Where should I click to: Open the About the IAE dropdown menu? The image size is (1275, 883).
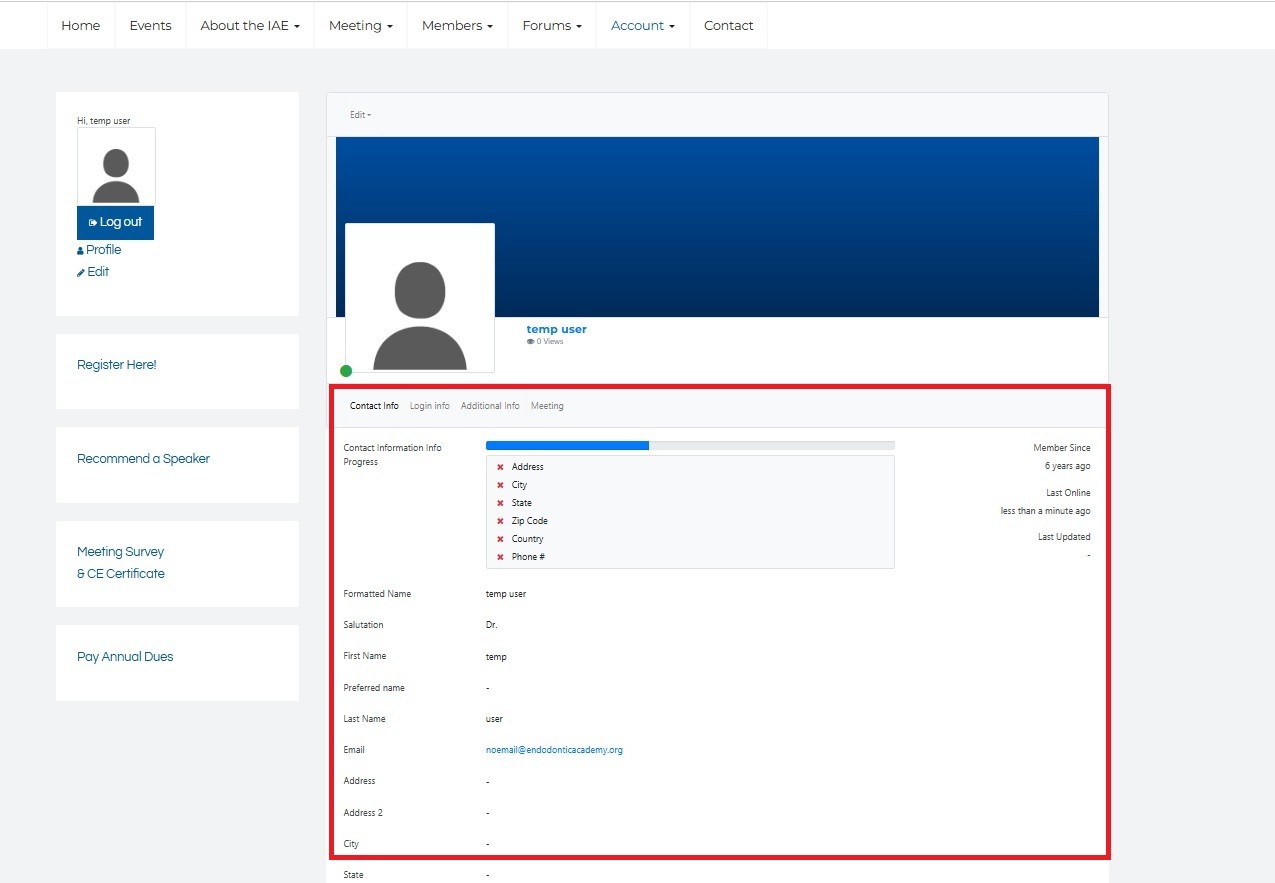click(250, 26)
